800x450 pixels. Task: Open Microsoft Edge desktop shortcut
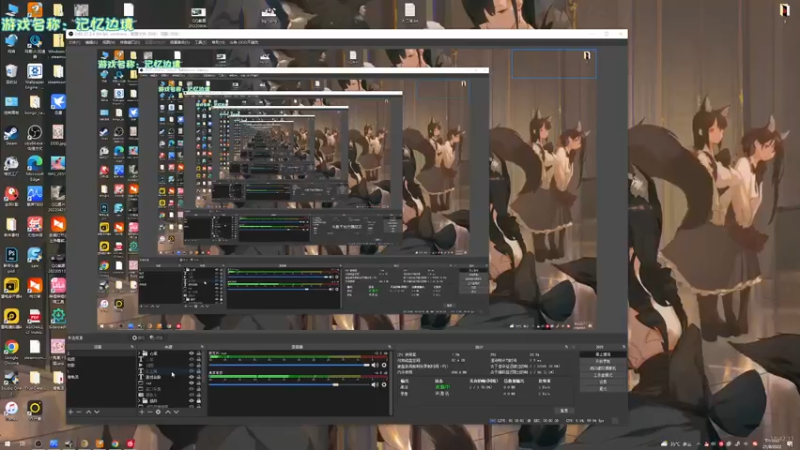click(x=34, y=168)
